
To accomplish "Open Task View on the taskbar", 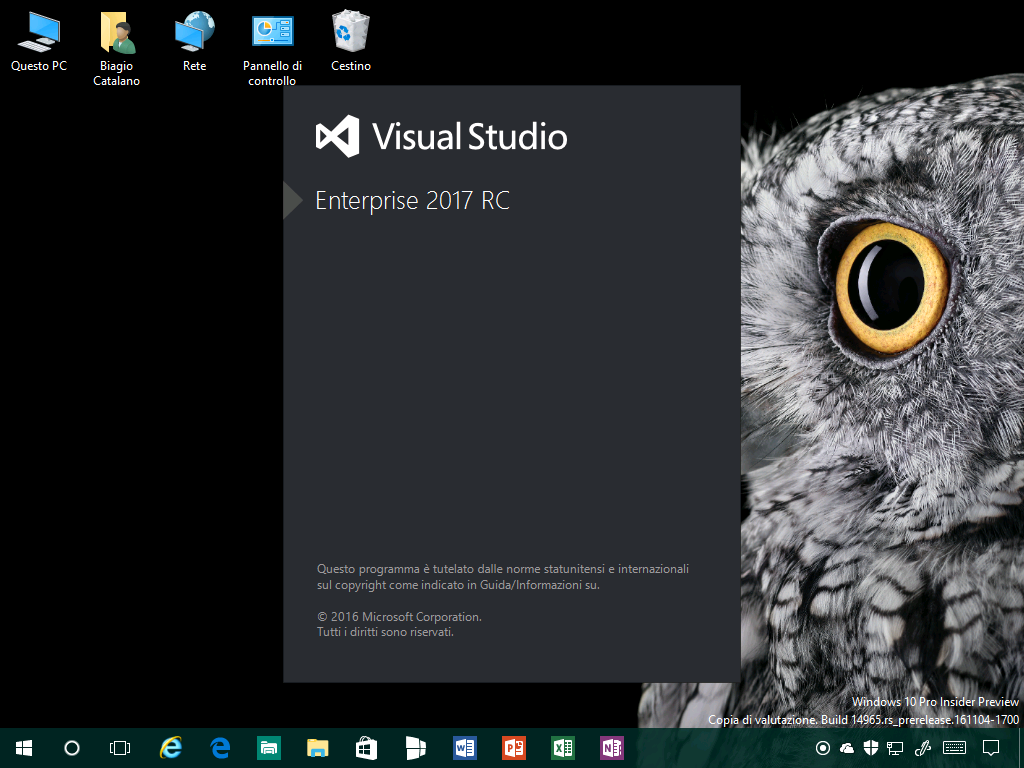I will pyautogui.click(x=120, y=748).
